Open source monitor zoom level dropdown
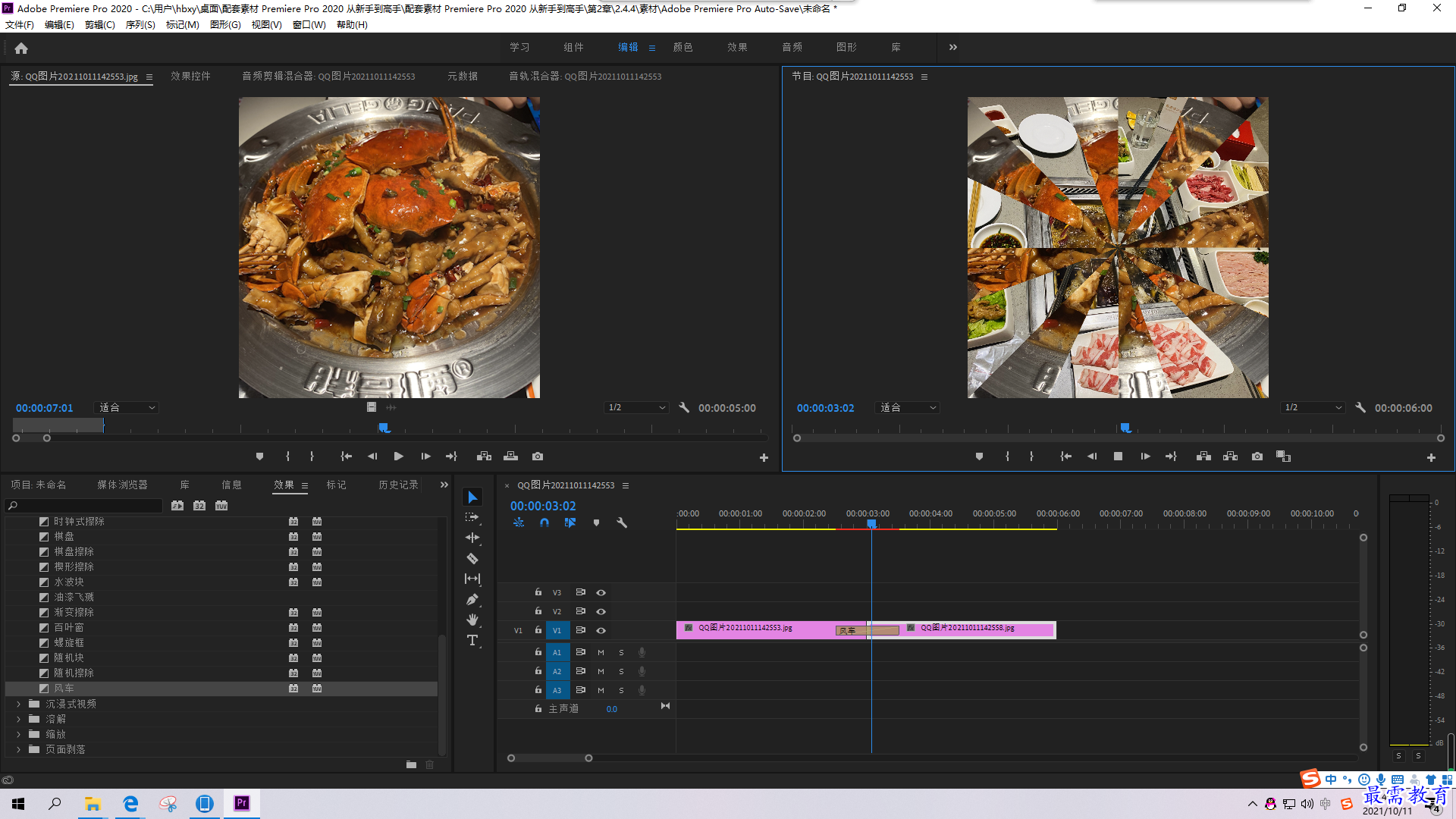Screen dimensions: 1456x819 (x=126, y=408)
